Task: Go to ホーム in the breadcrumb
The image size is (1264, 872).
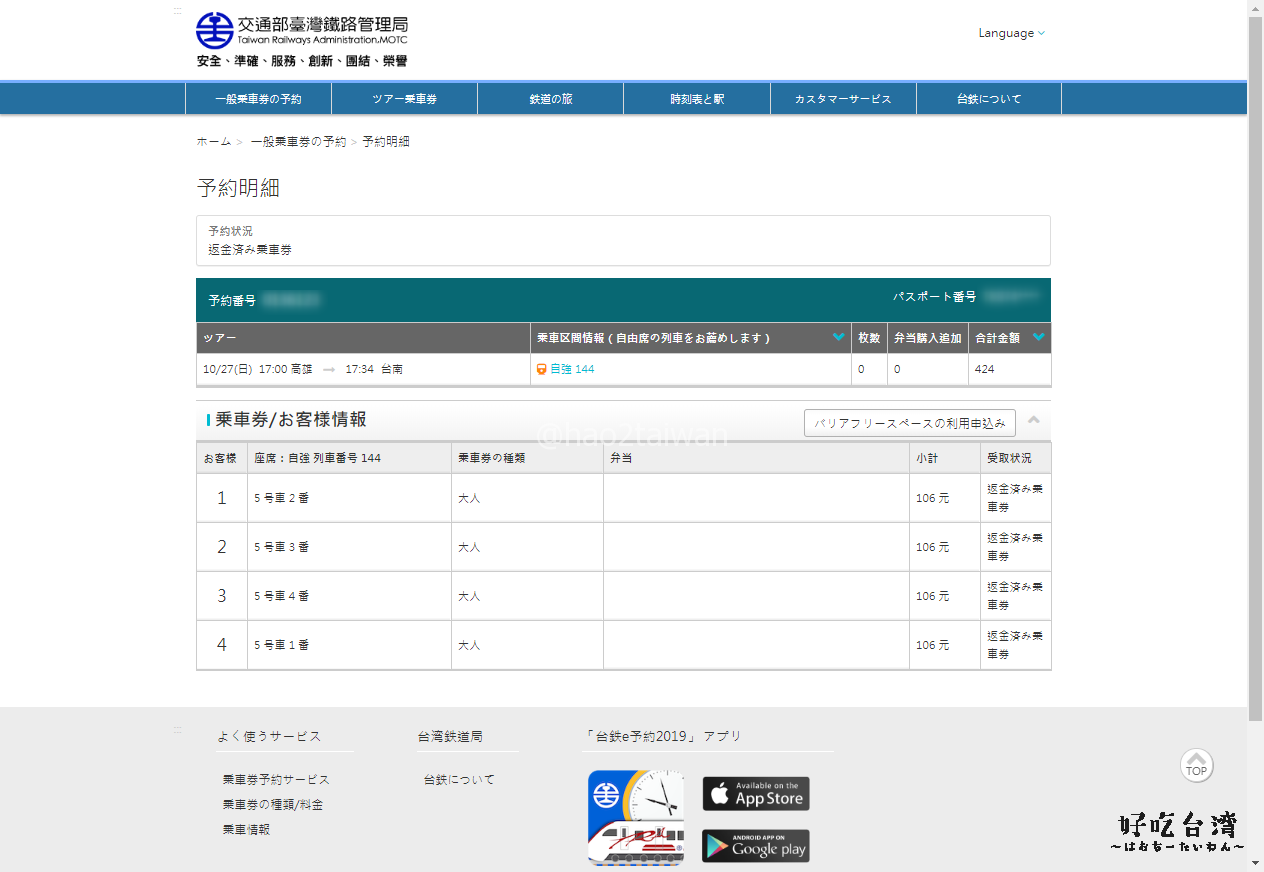Action: (213, 142)
